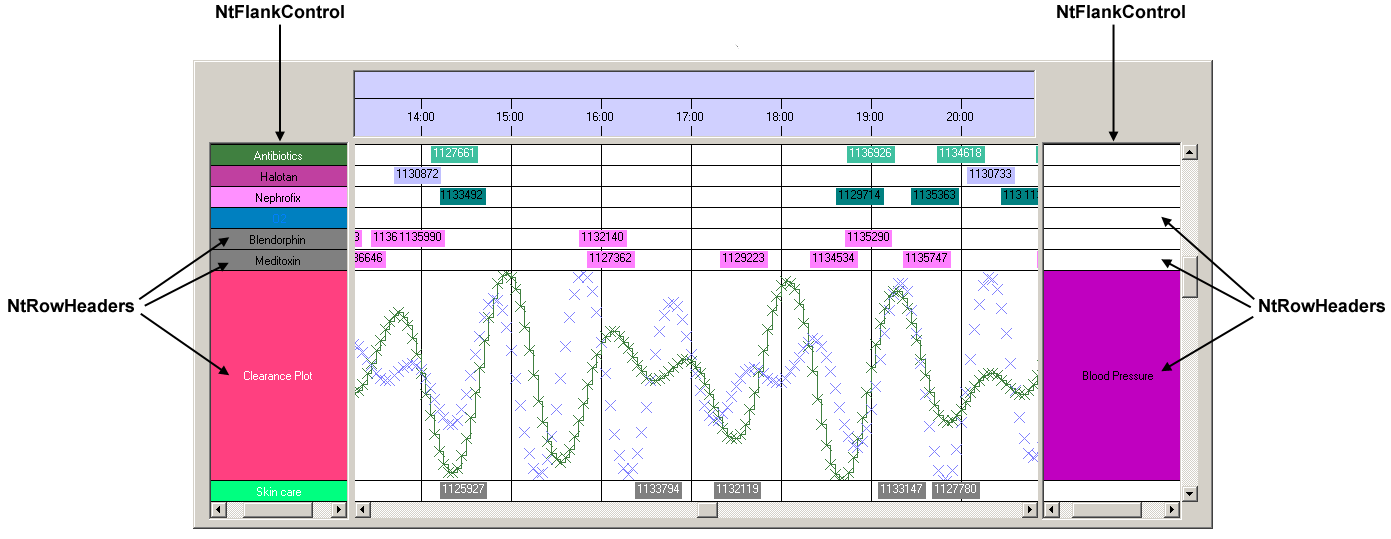
Task: Click the vertical scrollbar up arrow
Action: (1190, 153)
